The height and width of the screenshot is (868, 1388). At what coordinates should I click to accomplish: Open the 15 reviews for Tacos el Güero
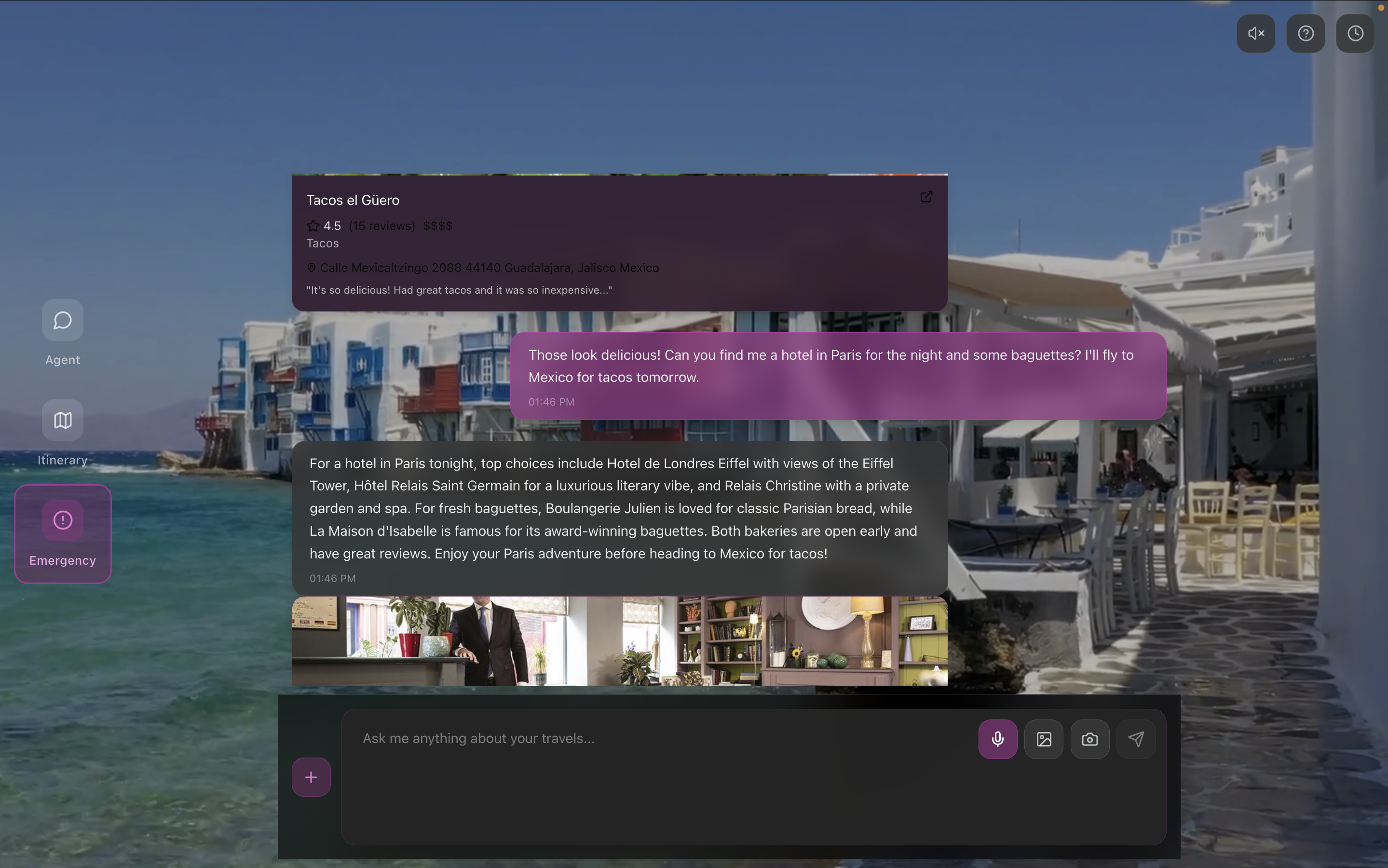click(382, 226)
